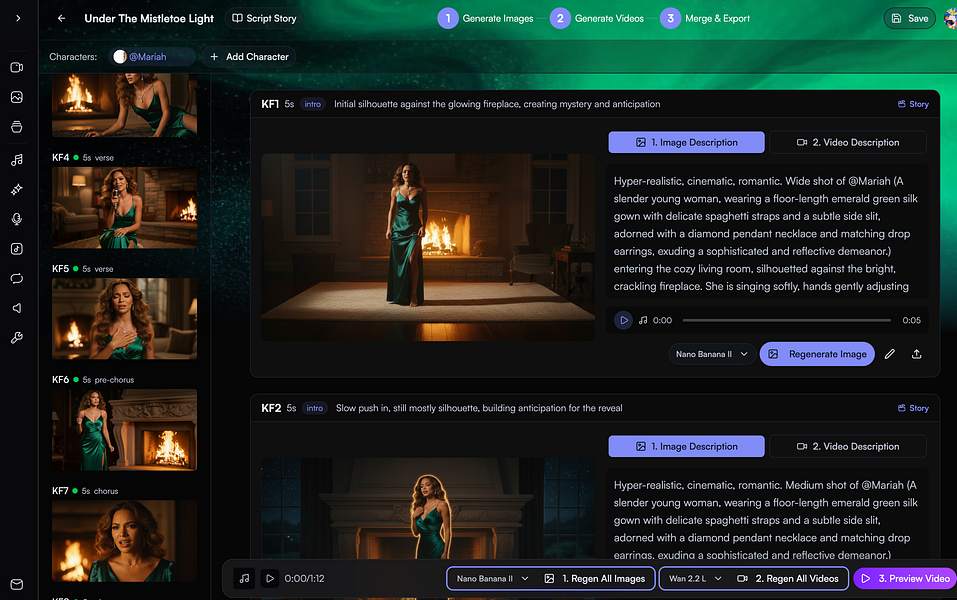Screen dimensions: 957x600
Task: Expand the left sidebar with the chevron
Action: pos(18,18)
